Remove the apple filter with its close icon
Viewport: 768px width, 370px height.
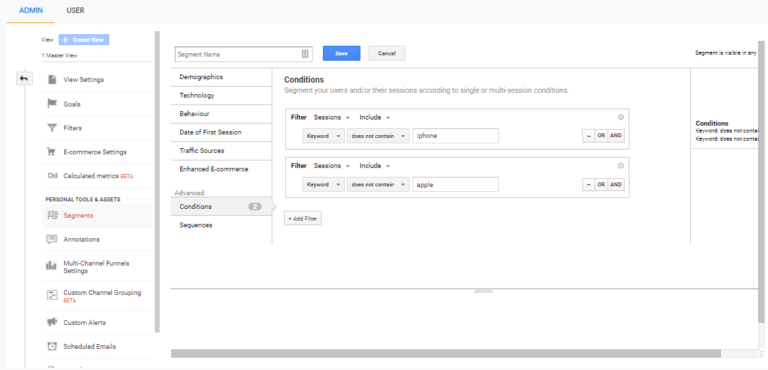point(621,166)
